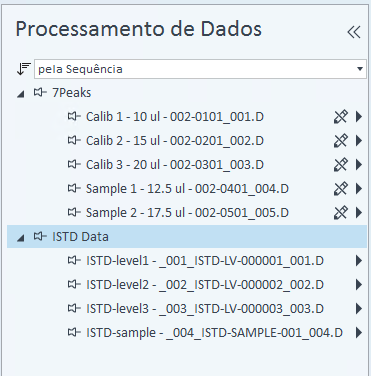
Task: Select Calib 3 - 20 ul injection
Action: (175, 165)
